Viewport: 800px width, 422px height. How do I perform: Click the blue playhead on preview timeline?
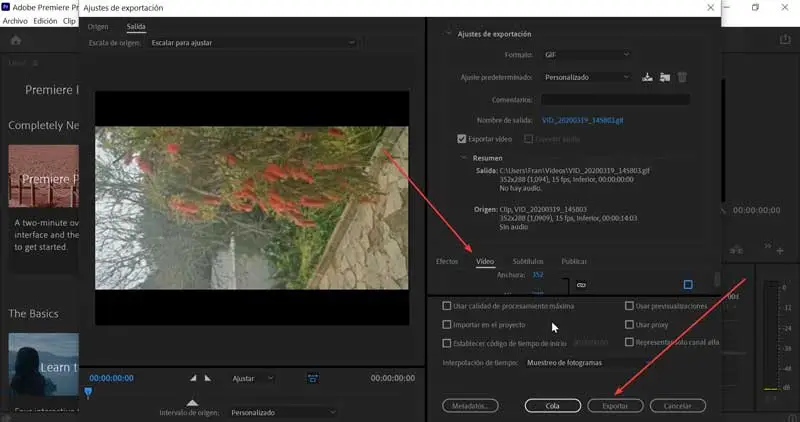pos(88,393)
